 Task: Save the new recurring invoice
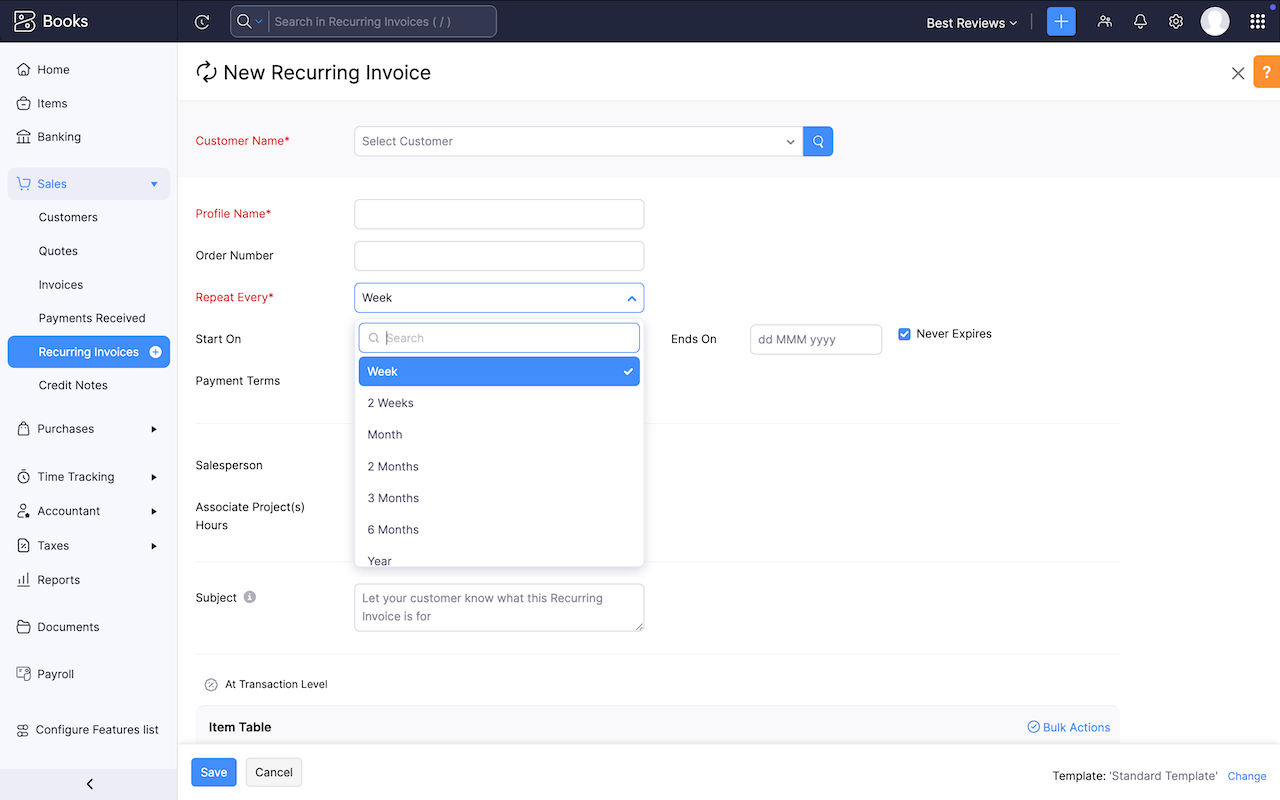click(x=213, y=772)
